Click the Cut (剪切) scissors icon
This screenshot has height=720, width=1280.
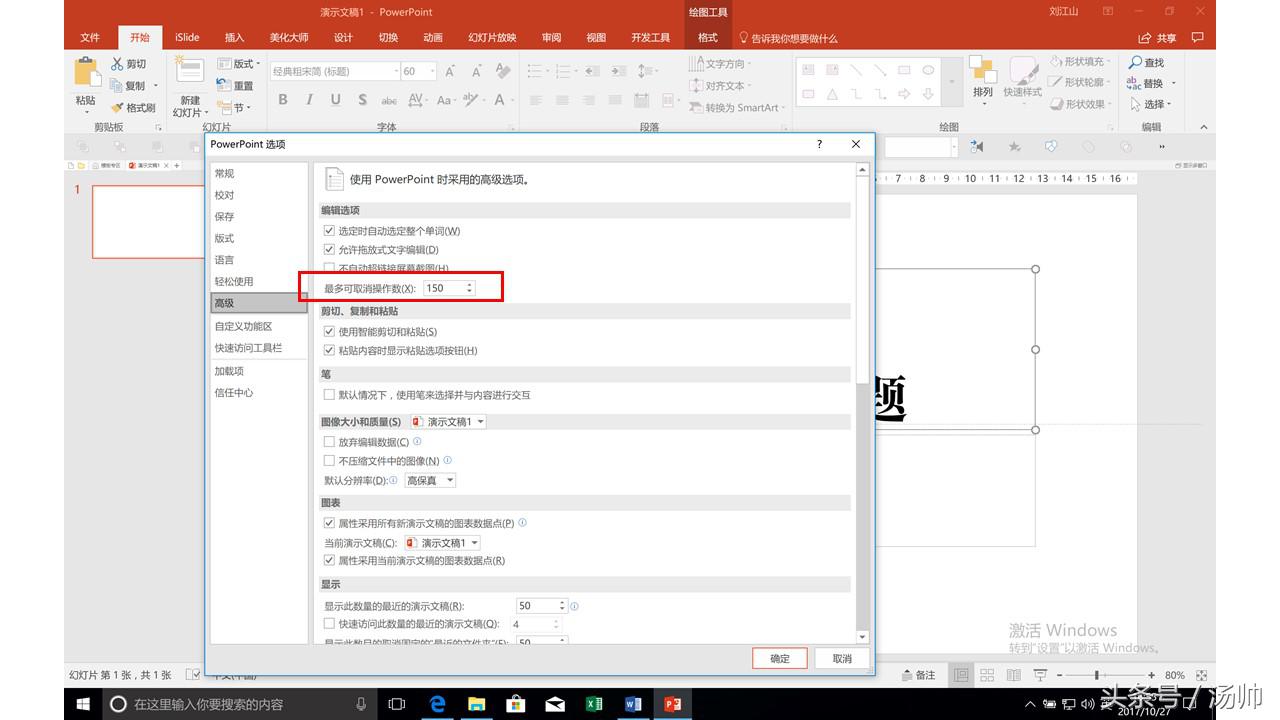click(x=117, y=64)
